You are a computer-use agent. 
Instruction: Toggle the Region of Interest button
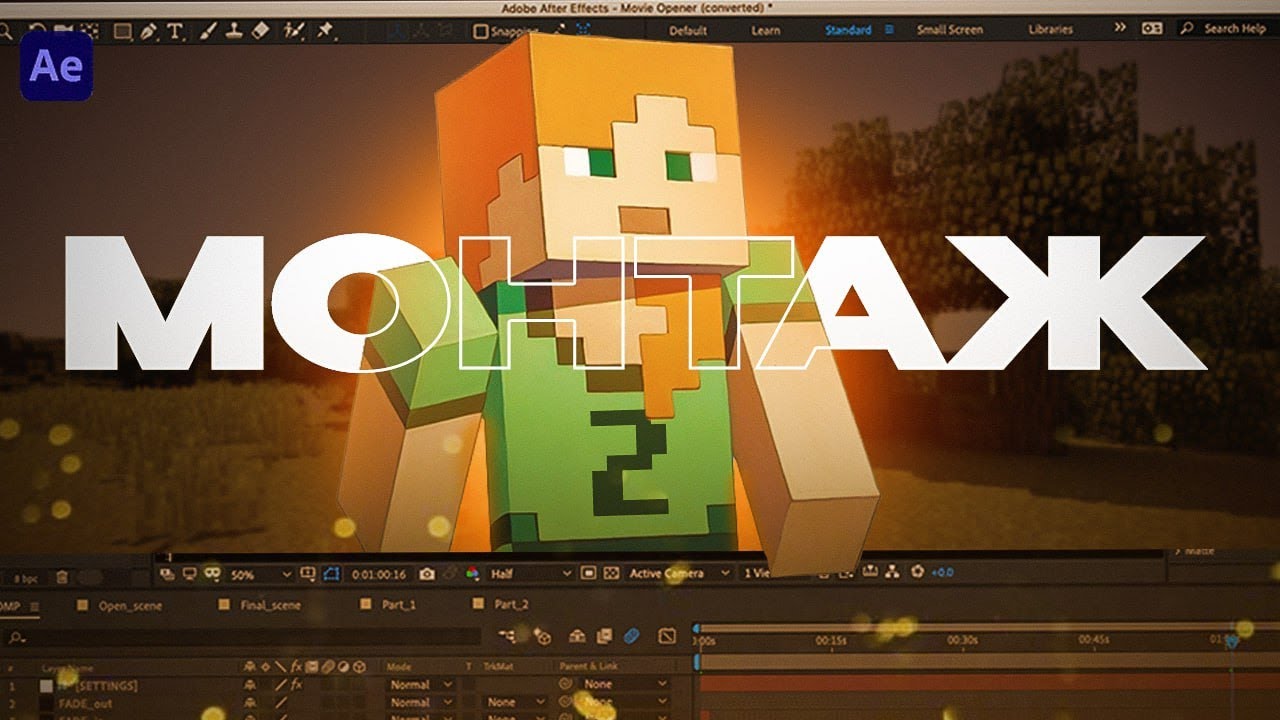pyautogui.click(x=588, y=573)
